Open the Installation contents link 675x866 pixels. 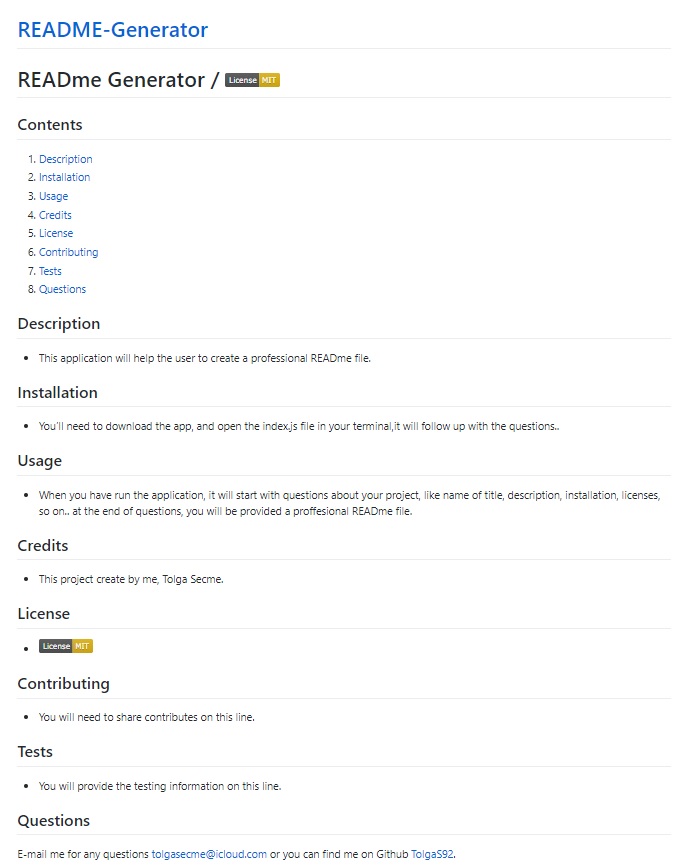pos(64,177)
